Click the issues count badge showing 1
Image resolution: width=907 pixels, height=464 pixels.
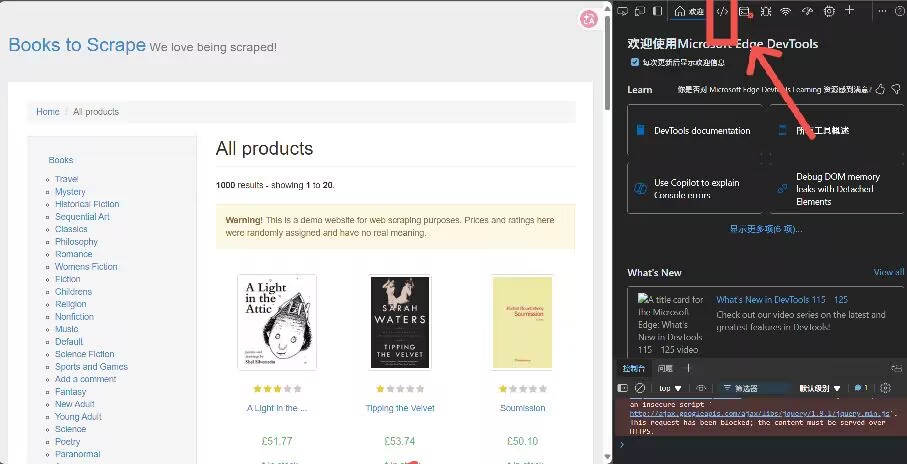coord(861,388)
